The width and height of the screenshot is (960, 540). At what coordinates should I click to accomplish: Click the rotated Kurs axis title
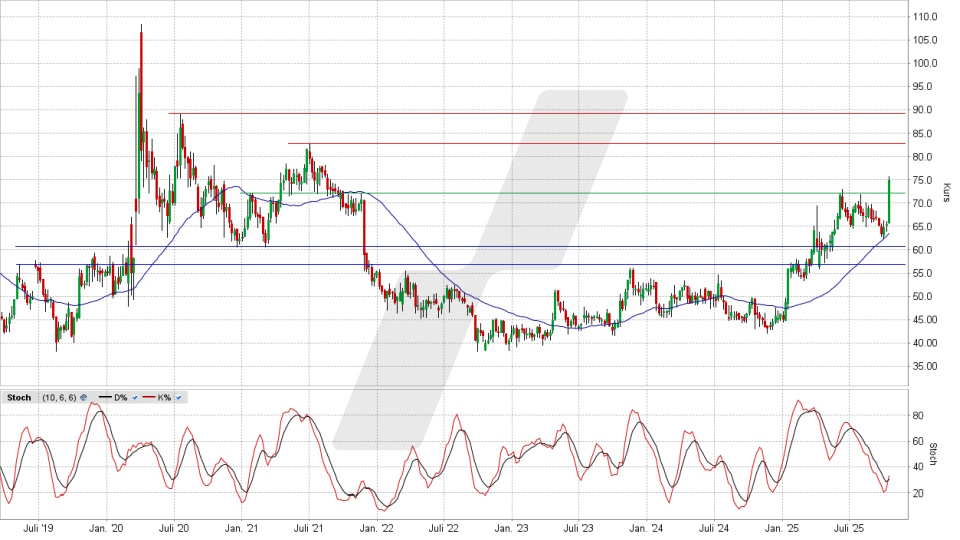(945, 190)
